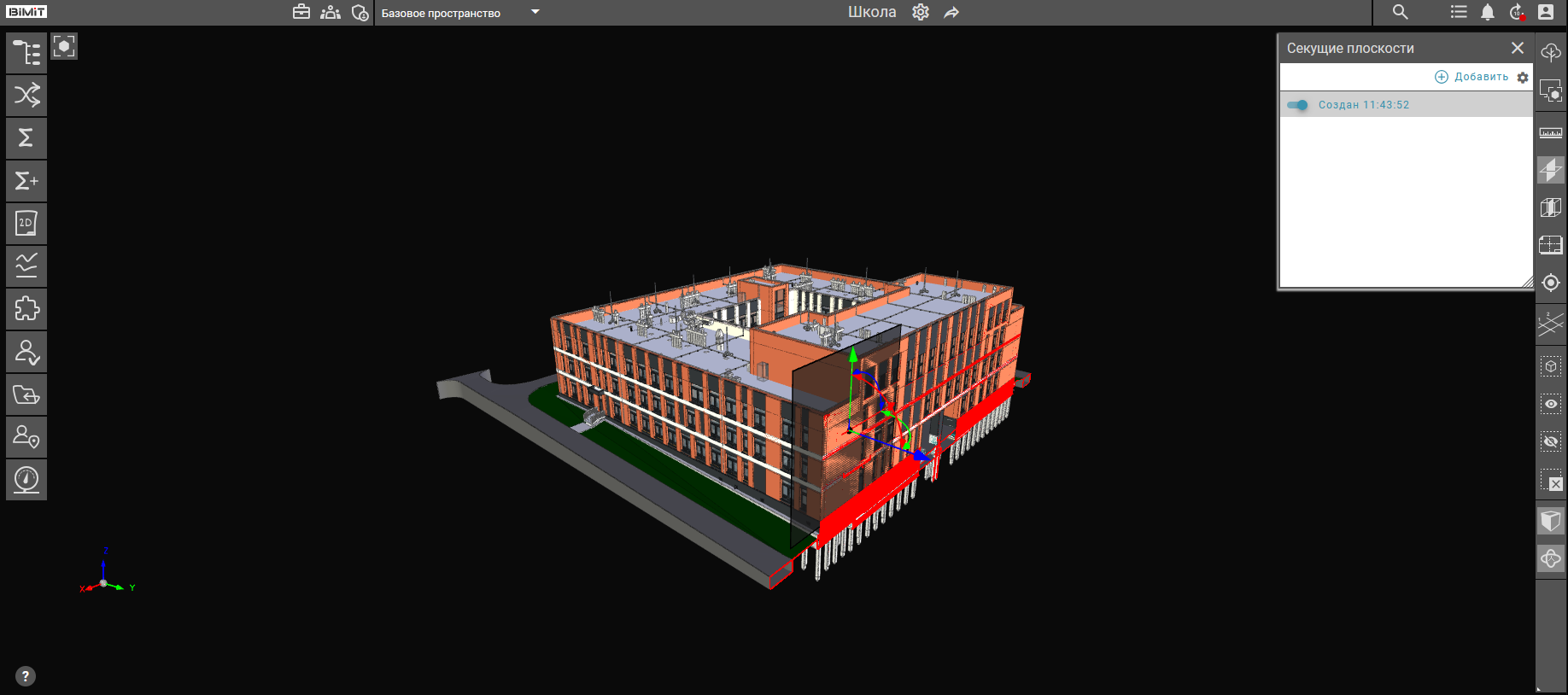The width and height of the screenshot is (1568, 695).
Task: Toggle the 'Создан 11:43:52' section plane switch
Action: (x=1297, y=105)
